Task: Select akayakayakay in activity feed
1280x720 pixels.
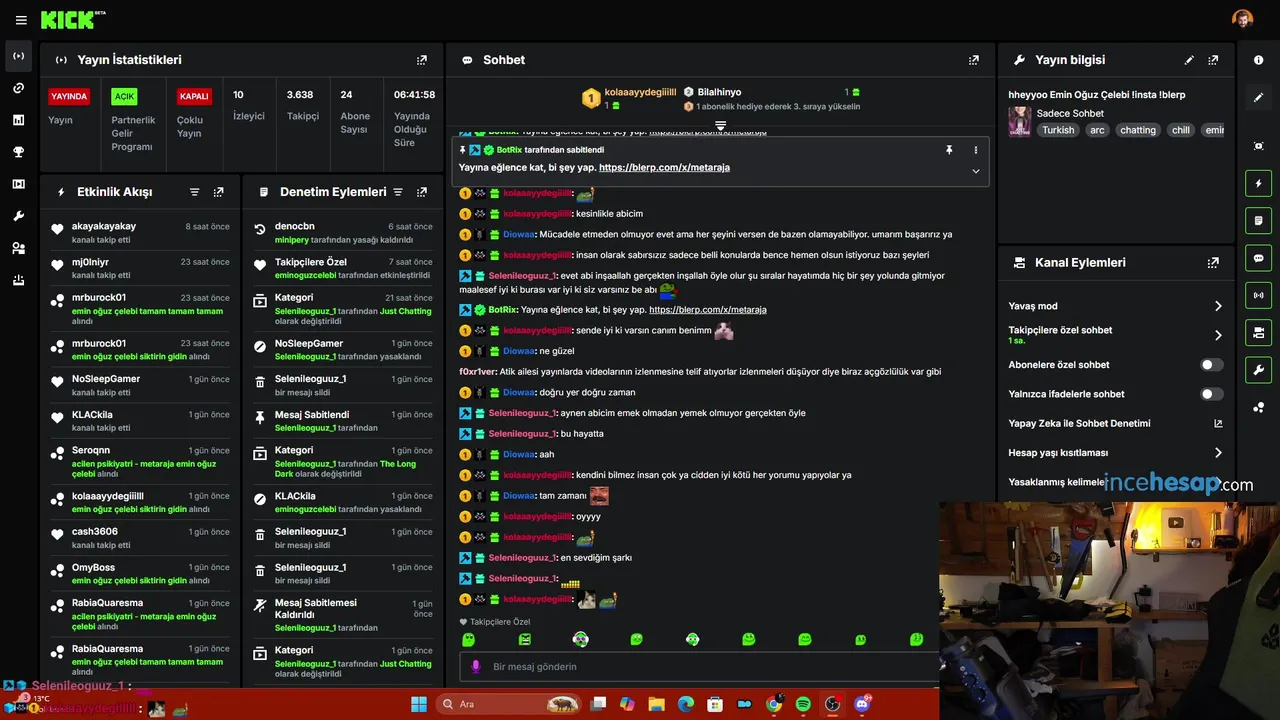Action: pos(104,226)
